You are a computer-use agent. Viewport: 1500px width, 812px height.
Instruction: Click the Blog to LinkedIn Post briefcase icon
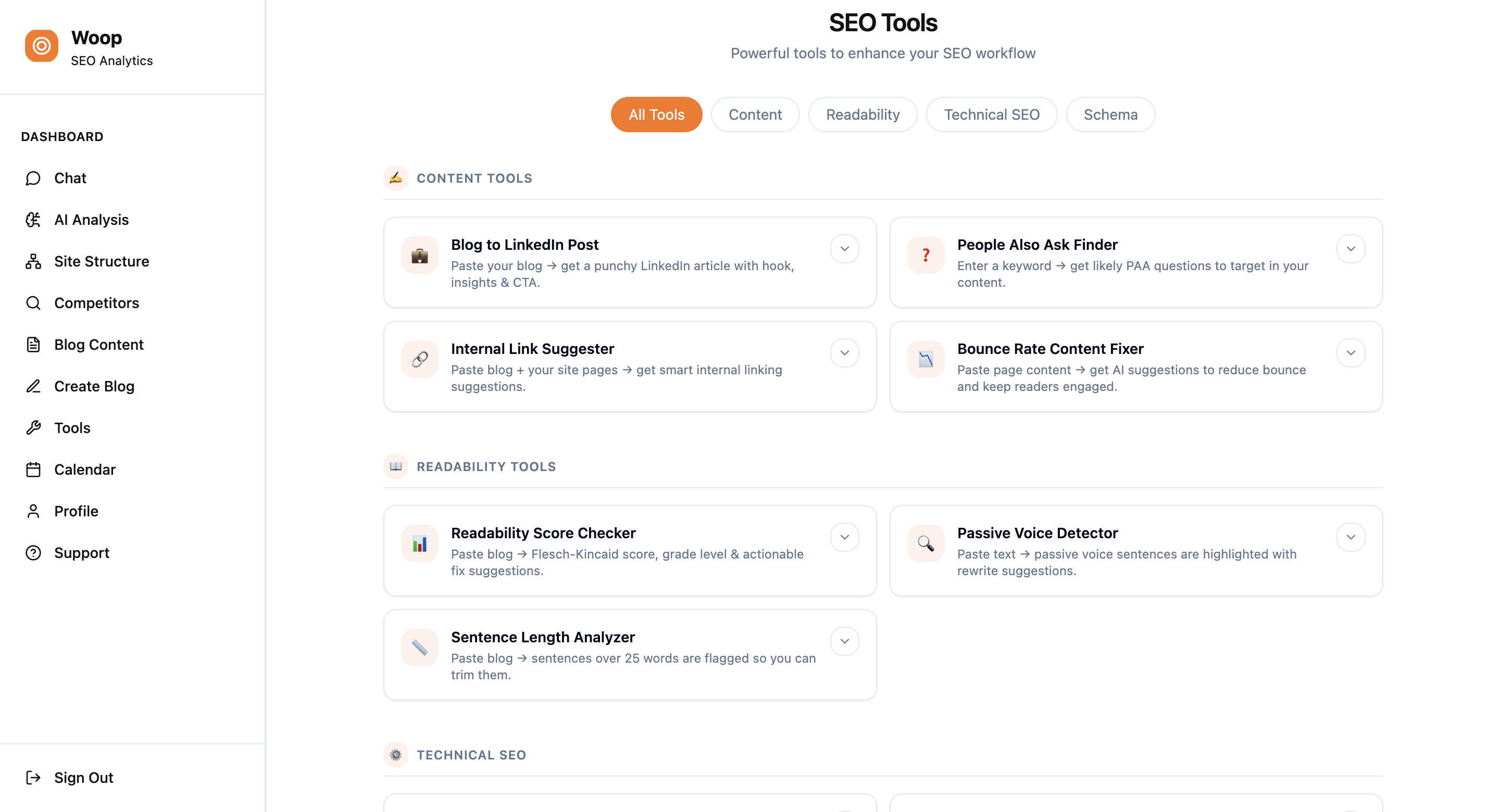(x=419, y=255)
